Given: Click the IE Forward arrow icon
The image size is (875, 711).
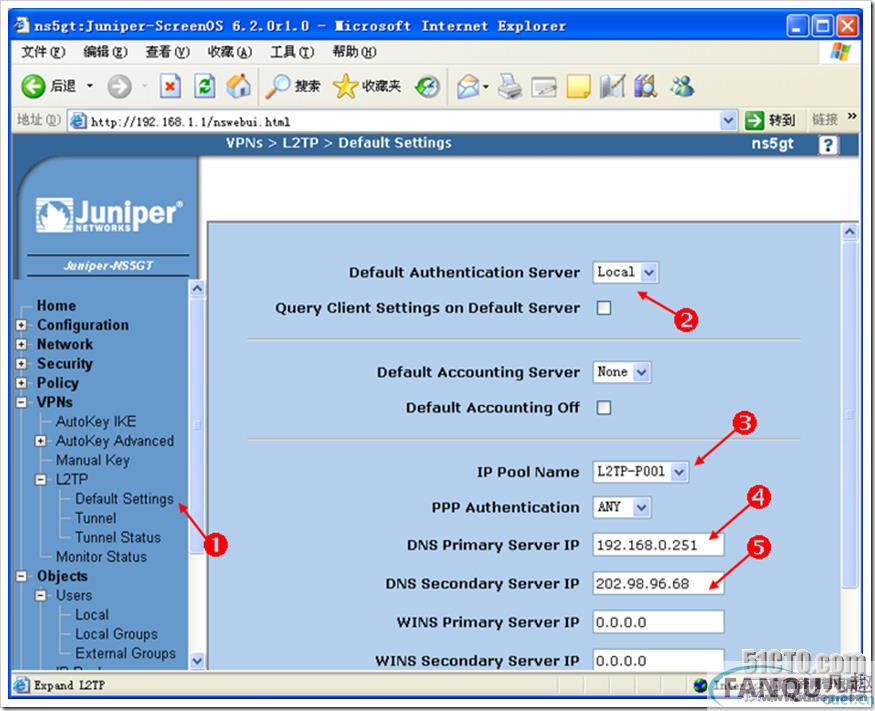Looking at the screenshot, I should 119,87.
